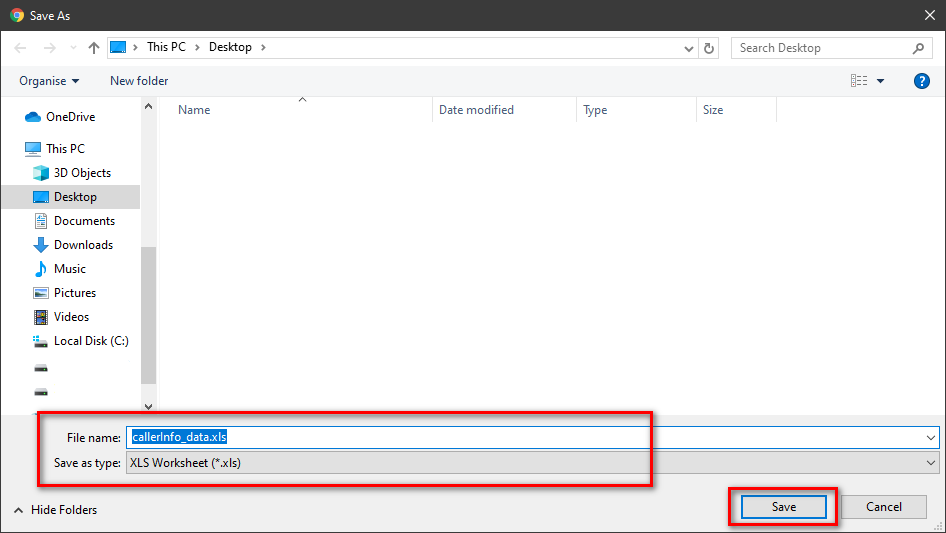Screen dimensions: 946x533
Task: Click the Save button
Action: point(784,507)
